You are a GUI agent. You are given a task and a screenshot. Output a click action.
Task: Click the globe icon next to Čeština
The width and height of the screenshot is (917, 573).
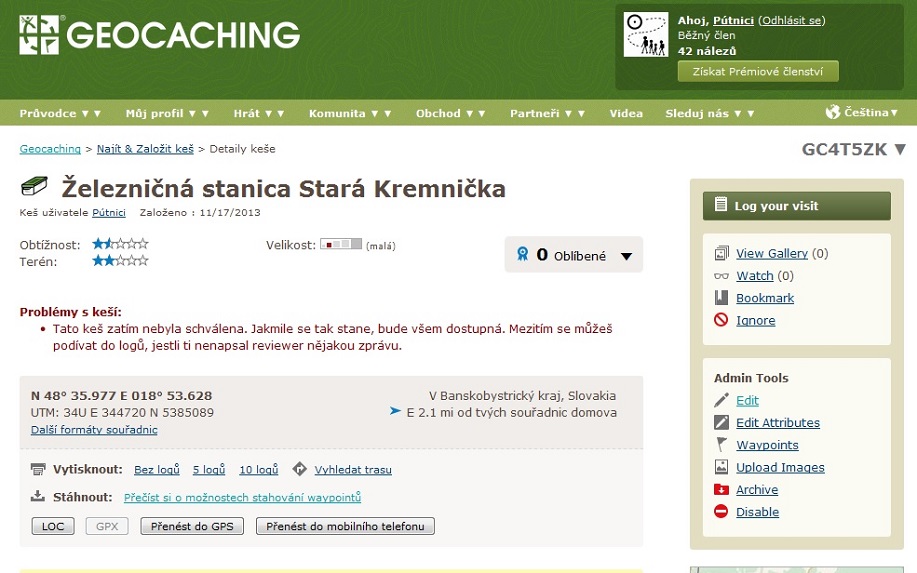pos(832,113)
